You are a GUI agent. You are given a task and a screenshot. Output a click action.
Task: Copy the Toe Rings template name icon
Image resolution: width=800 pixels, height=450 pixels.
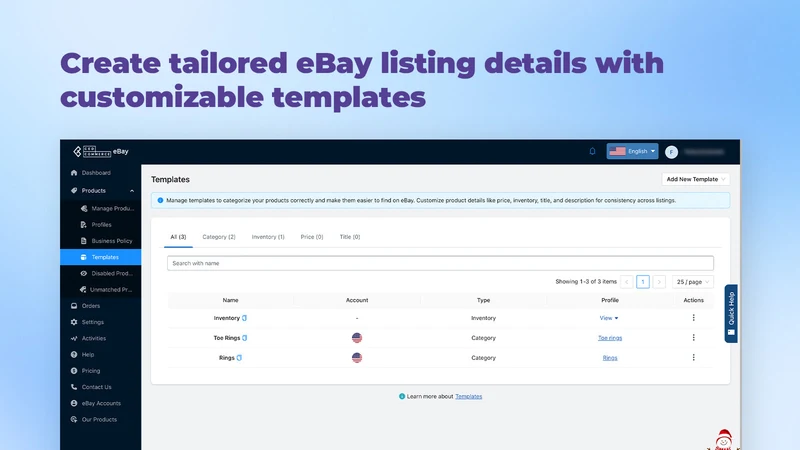tap(245, 338)
